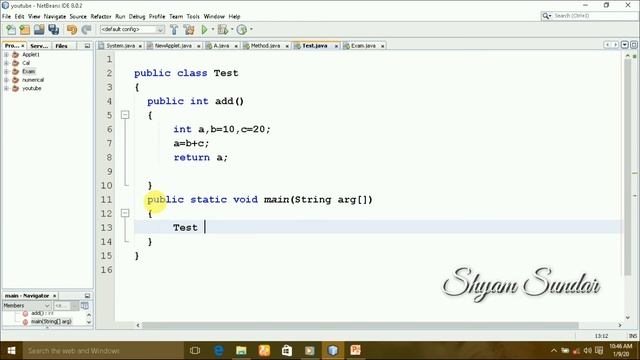Click the Debug Project toolbar icon
This screenshot has height=360, width=640.
[x=222, y=29]
